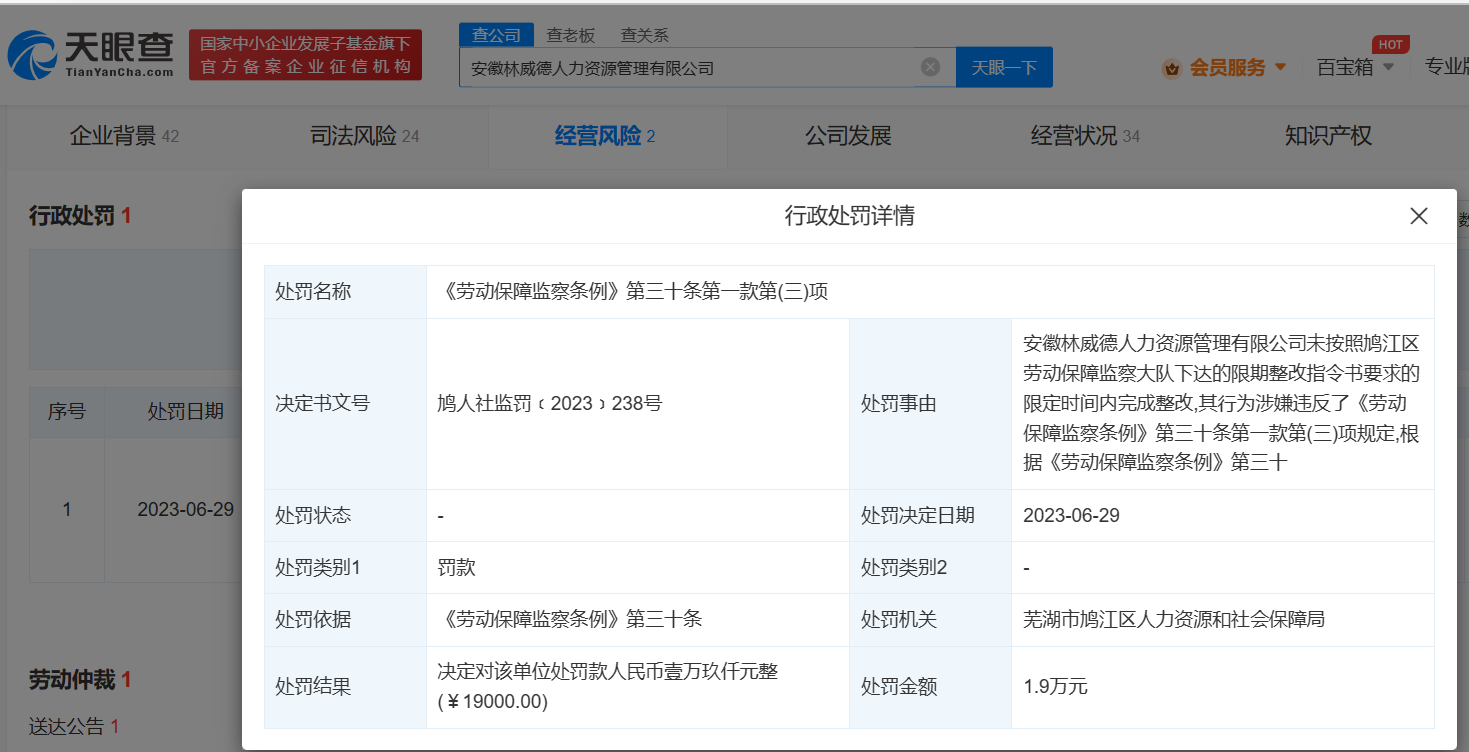The image size is (1469, 752).
Task: Select the 查老板 search tab
Action: [570, 35]
